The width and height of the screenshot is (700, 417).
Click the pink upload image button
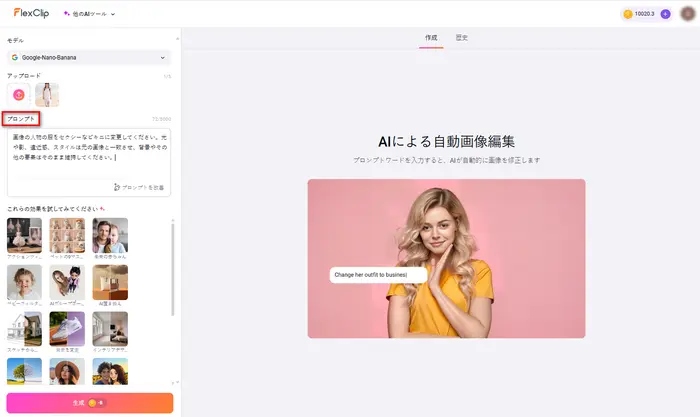tap(19, 95)
